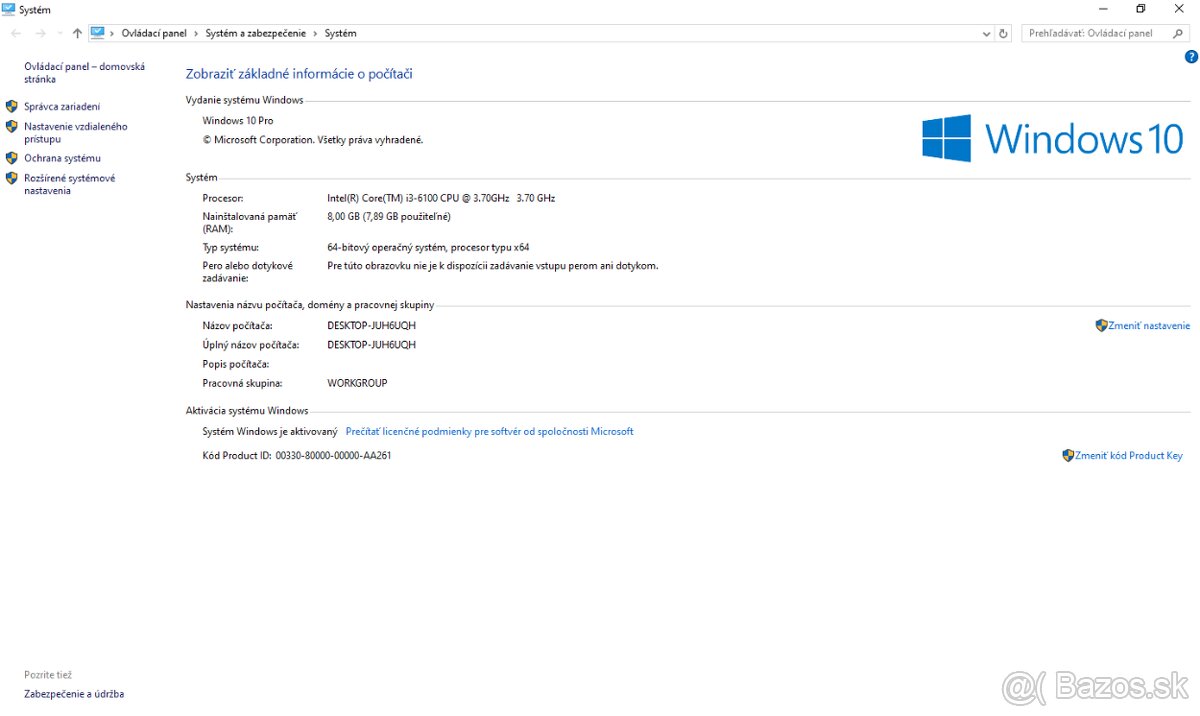This screenshot has width=1200, height=716.
Task: Open the Microsoft license terms link
Action: click(489, 432)
